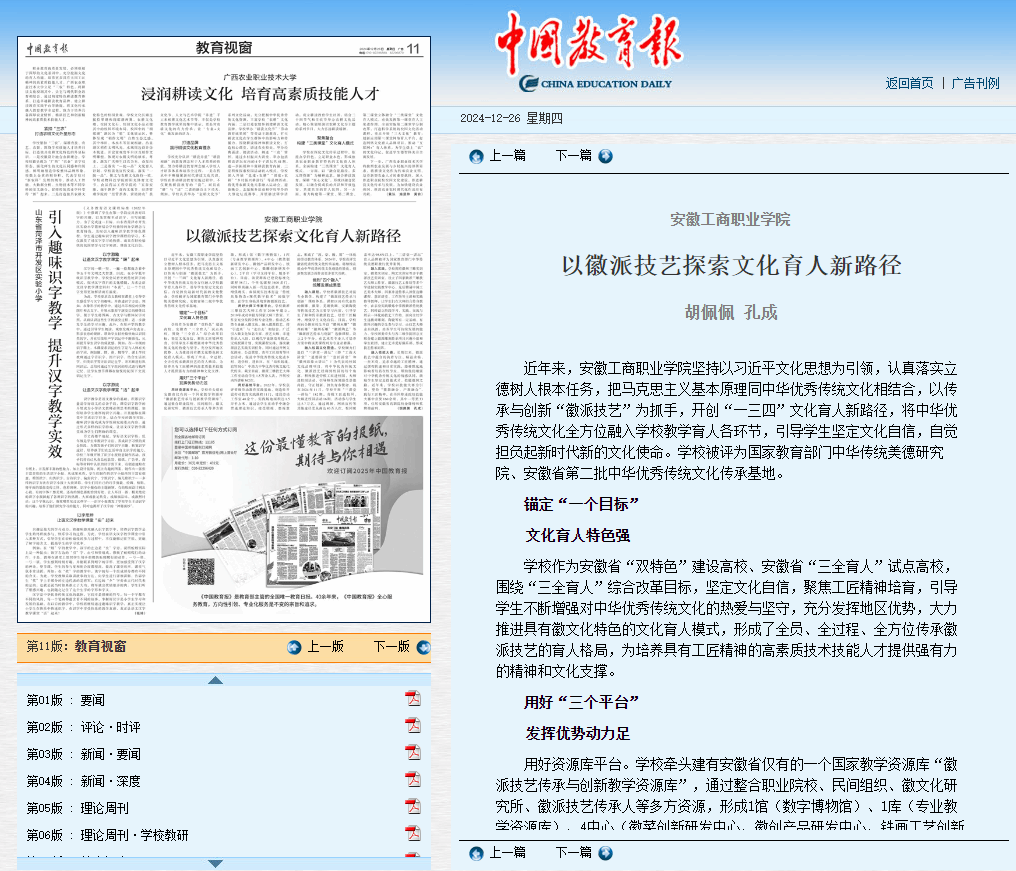Click the top 上一篇 arrow icon
Image resolution: width=1016 pixels, height=871 pixels.
pos(476,156)
